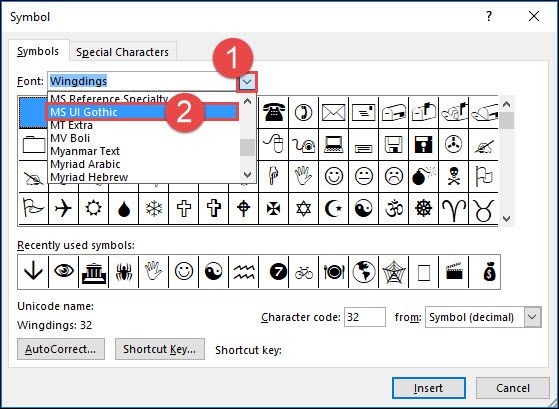Click the airplane symbol
The width and height of the screenshot is (559, 409).
click(x=63, y=208)
